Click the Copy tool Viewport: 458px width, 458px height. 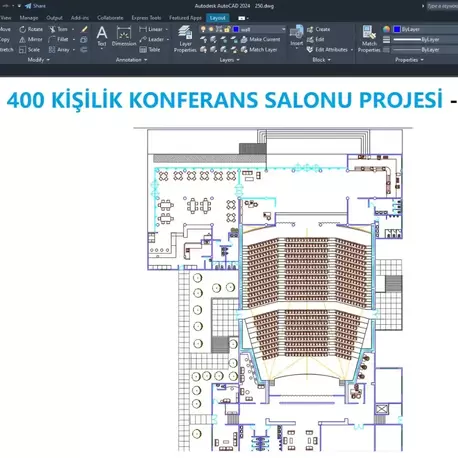click(5, 39)
